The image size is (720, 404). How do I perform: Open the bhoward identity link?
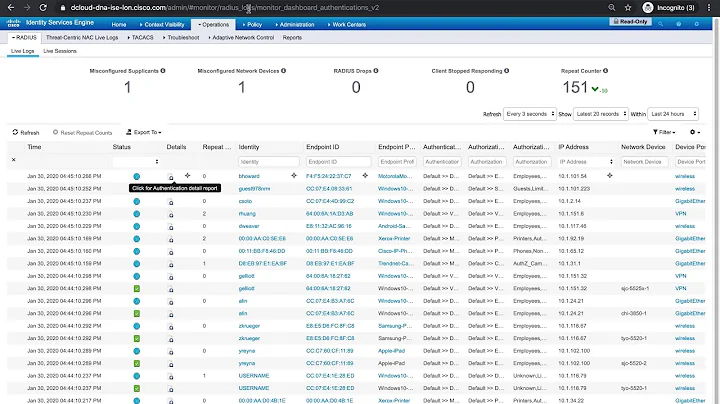point(249,176)
